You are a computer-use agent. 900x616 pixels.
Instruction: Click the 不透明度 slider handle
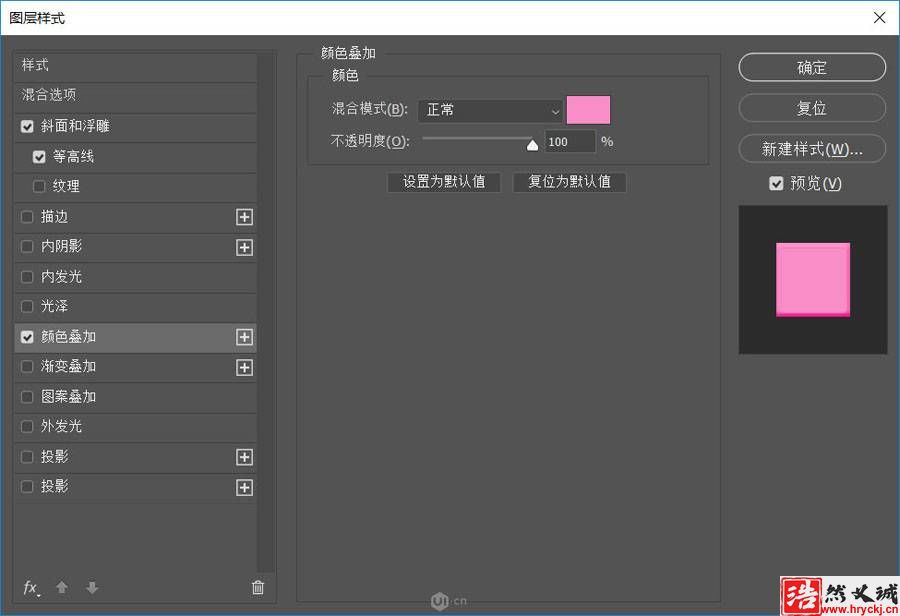(532, 145)
